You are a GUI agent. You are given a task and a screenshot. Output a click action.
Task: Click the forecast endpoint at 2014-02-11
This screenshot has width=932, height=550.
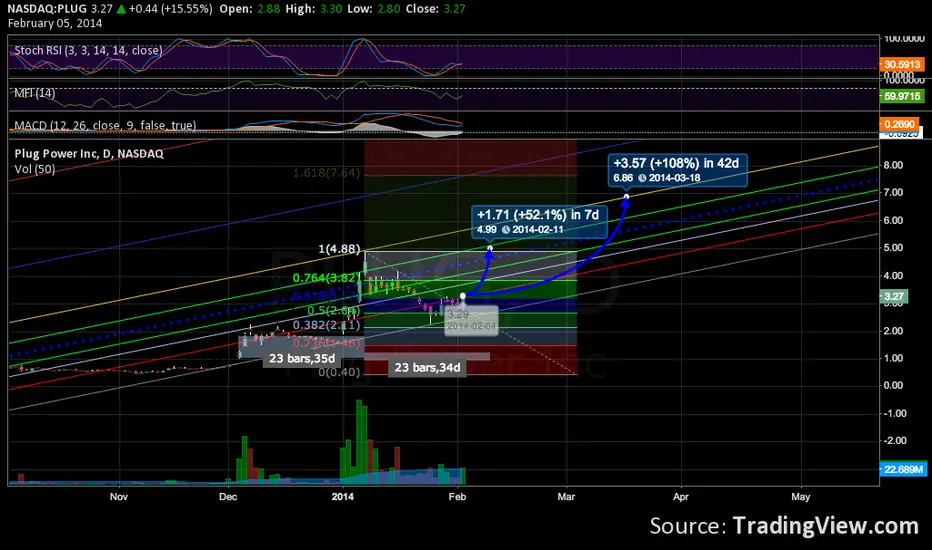tap(489, 248)
